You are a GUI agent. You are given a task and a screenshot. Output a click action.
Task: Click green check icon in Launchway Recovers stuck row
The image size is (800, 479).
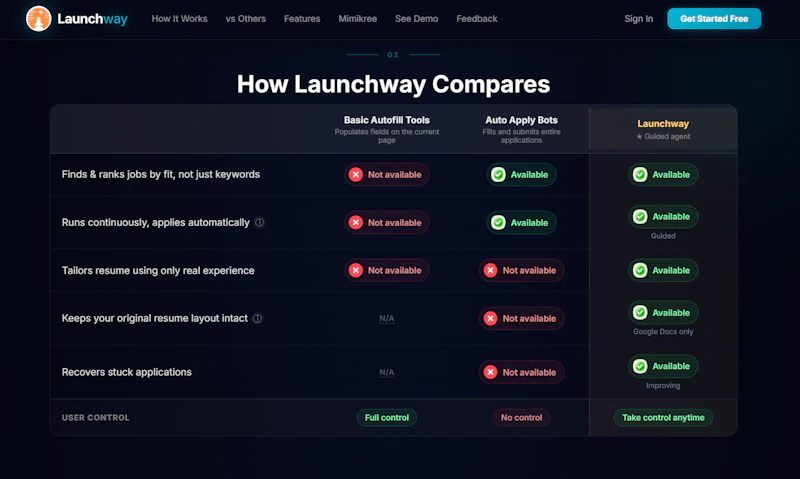click(640, 366)
